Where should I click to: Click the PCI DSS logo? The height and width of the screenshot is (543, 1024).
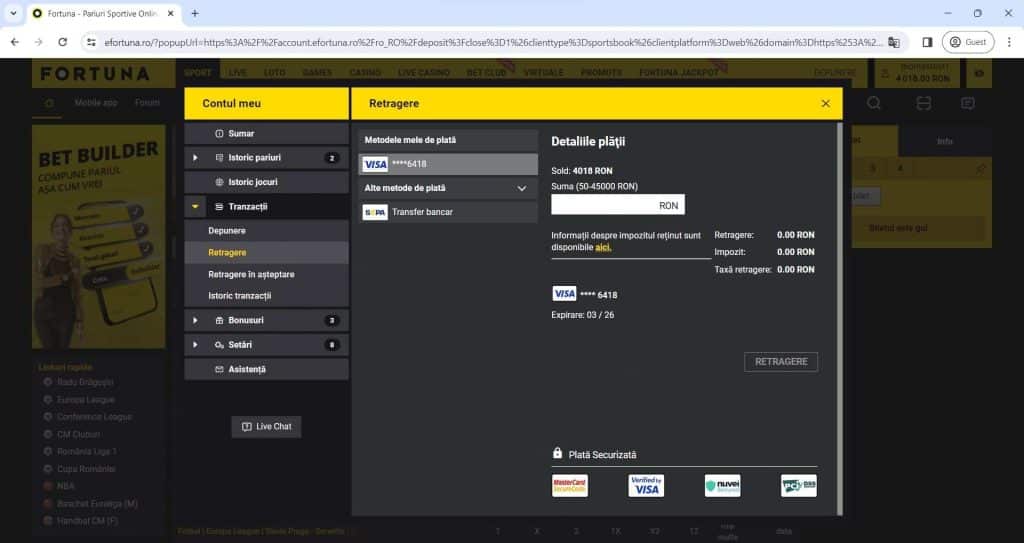[799, 485]
